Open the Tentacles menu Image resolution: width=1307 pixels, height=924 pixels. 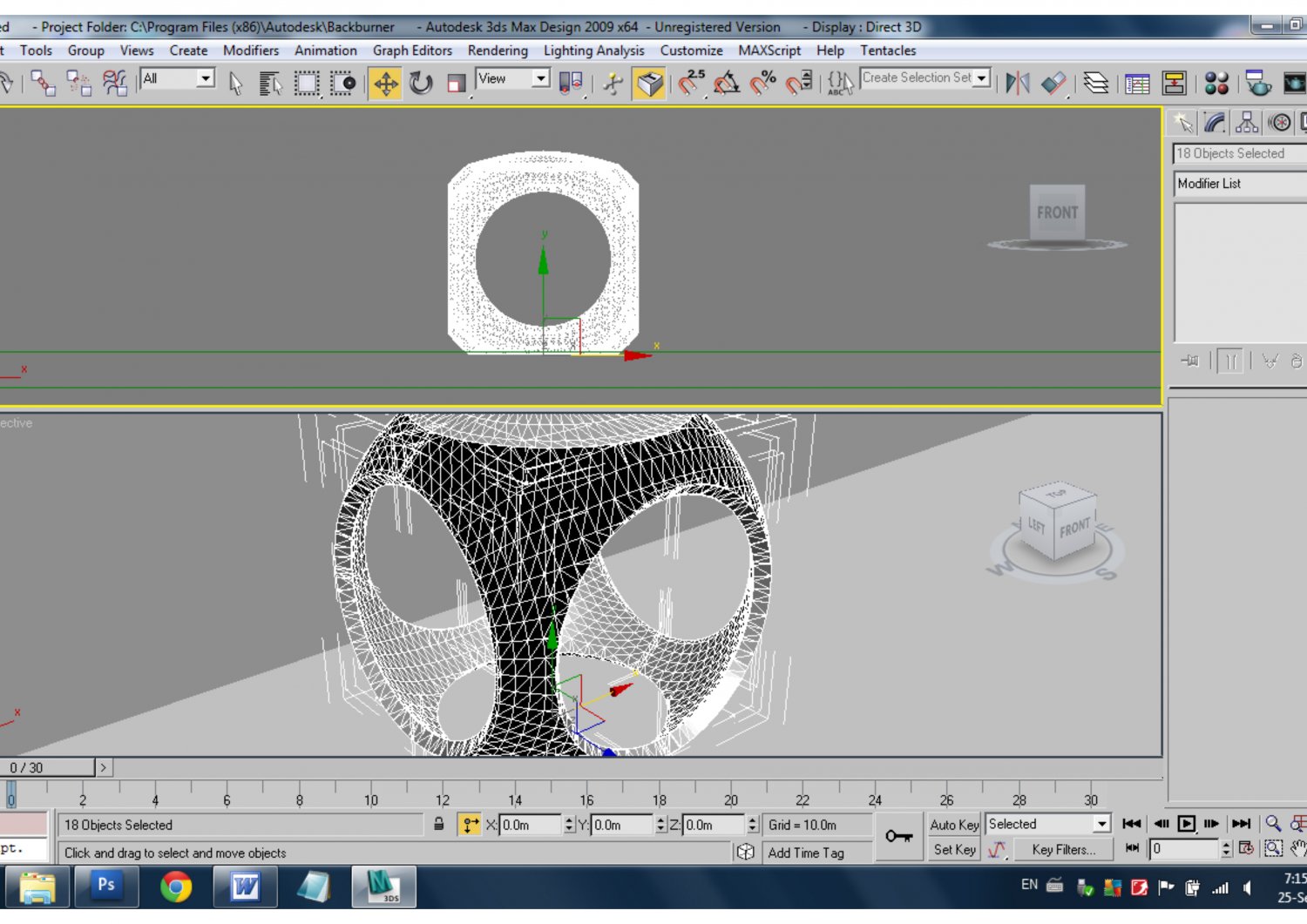pos(887,51)
